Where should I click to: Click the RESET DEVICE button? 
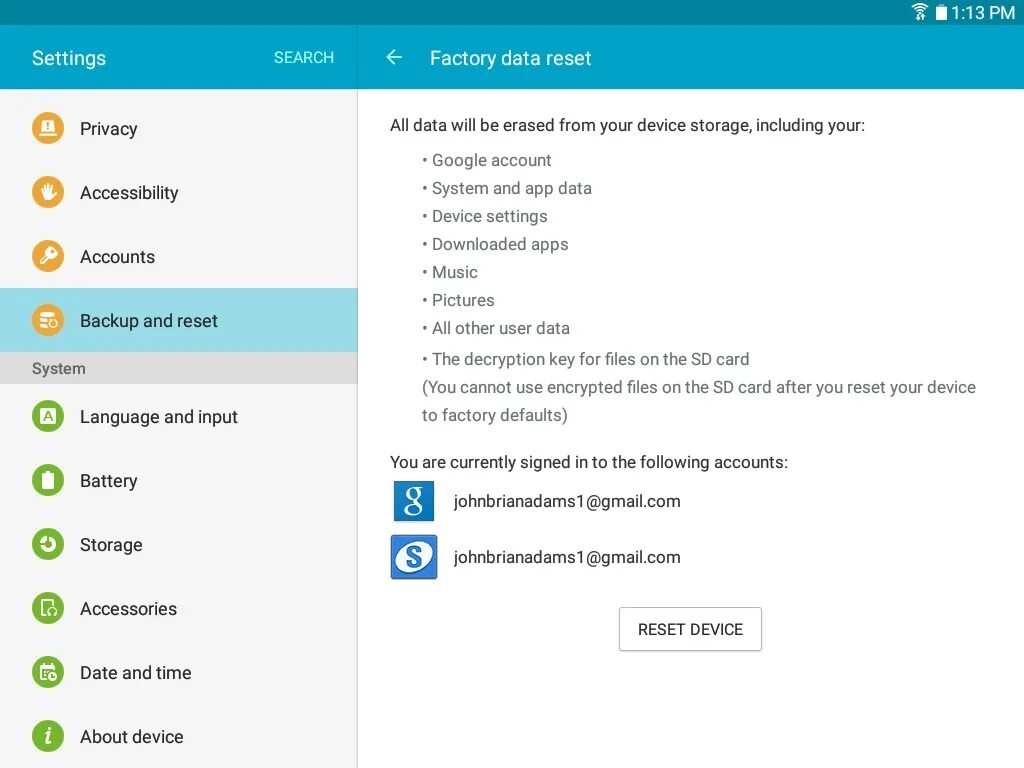(x=690, y=629)
